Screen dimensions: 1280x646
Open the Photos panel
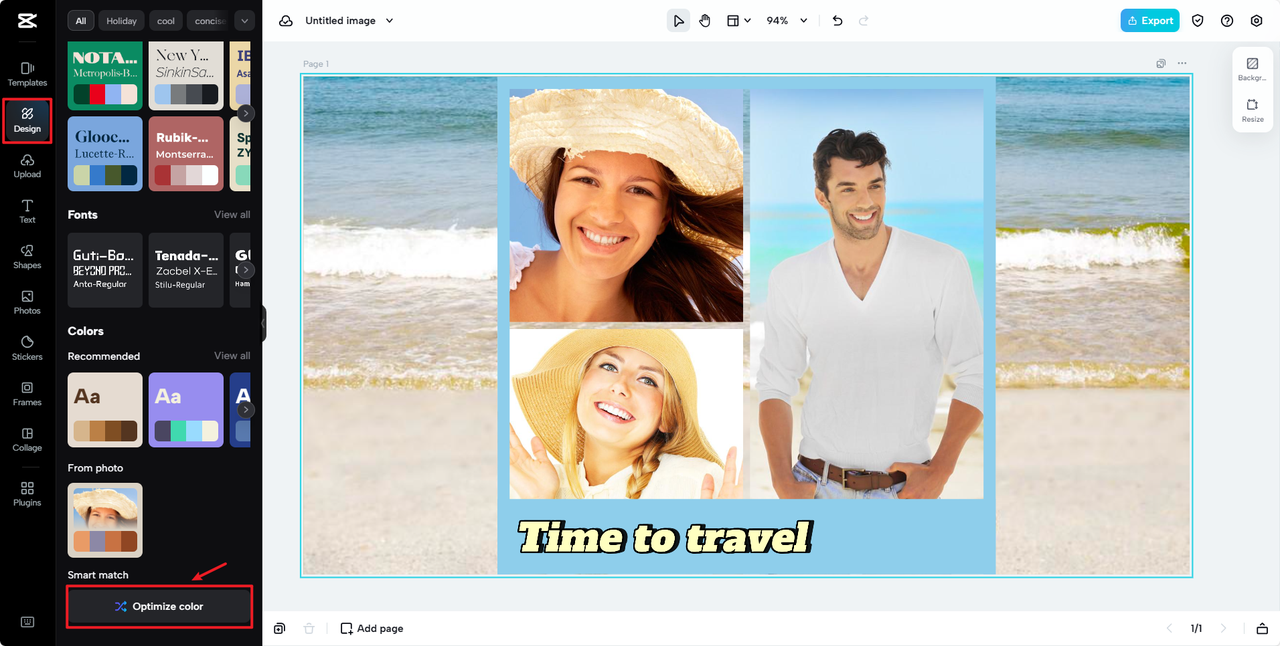pyautogui.click(x=27, y=302)
